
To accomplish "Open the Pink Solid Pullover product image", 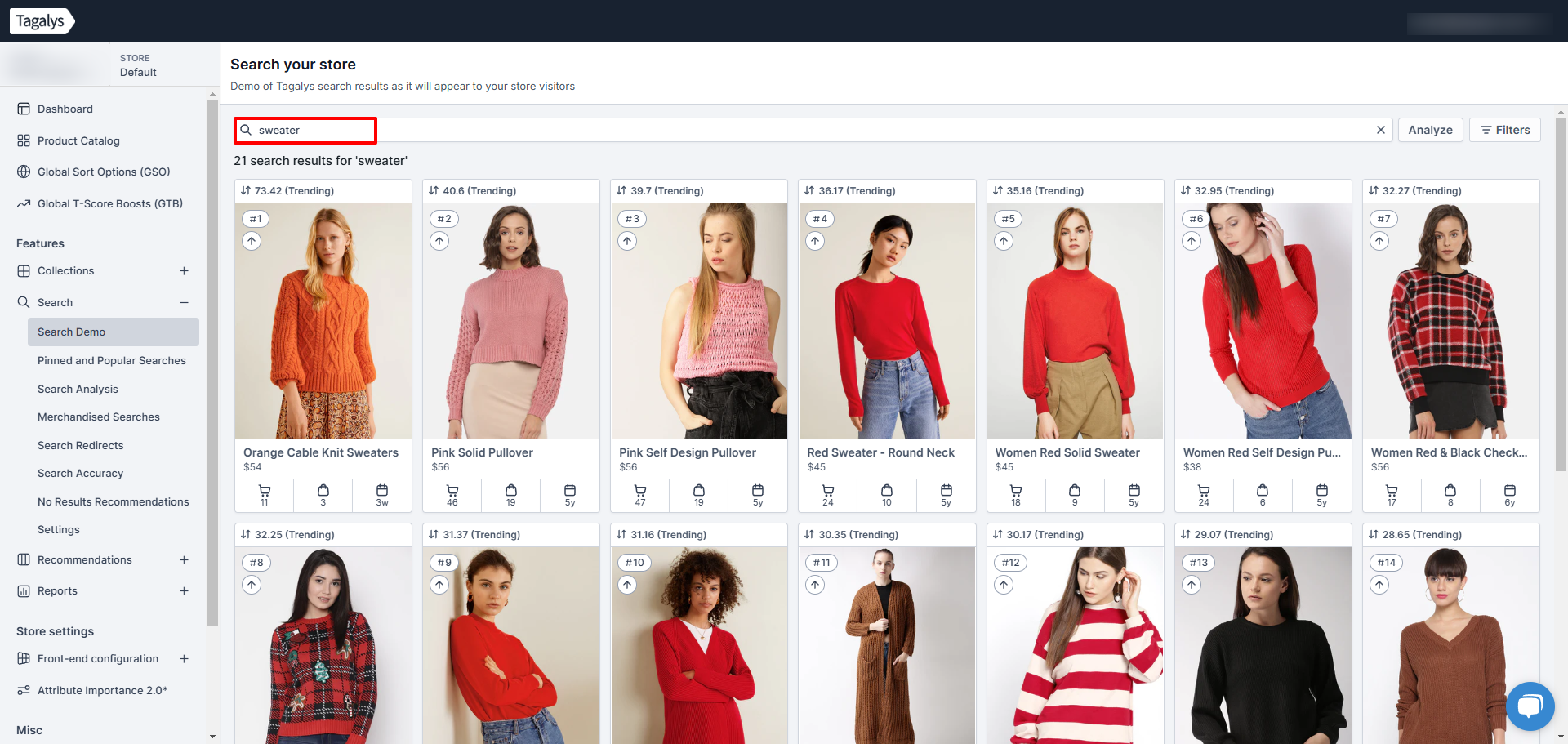I will [511, 321].
